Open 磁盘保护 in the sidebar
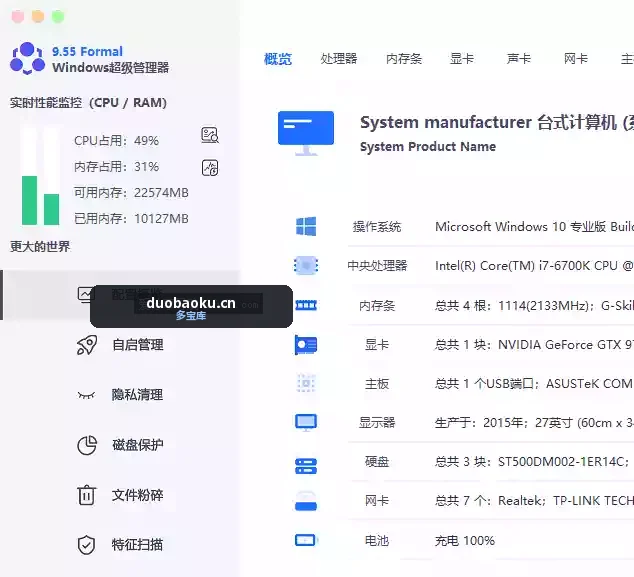634x577 pixels. 138,445
